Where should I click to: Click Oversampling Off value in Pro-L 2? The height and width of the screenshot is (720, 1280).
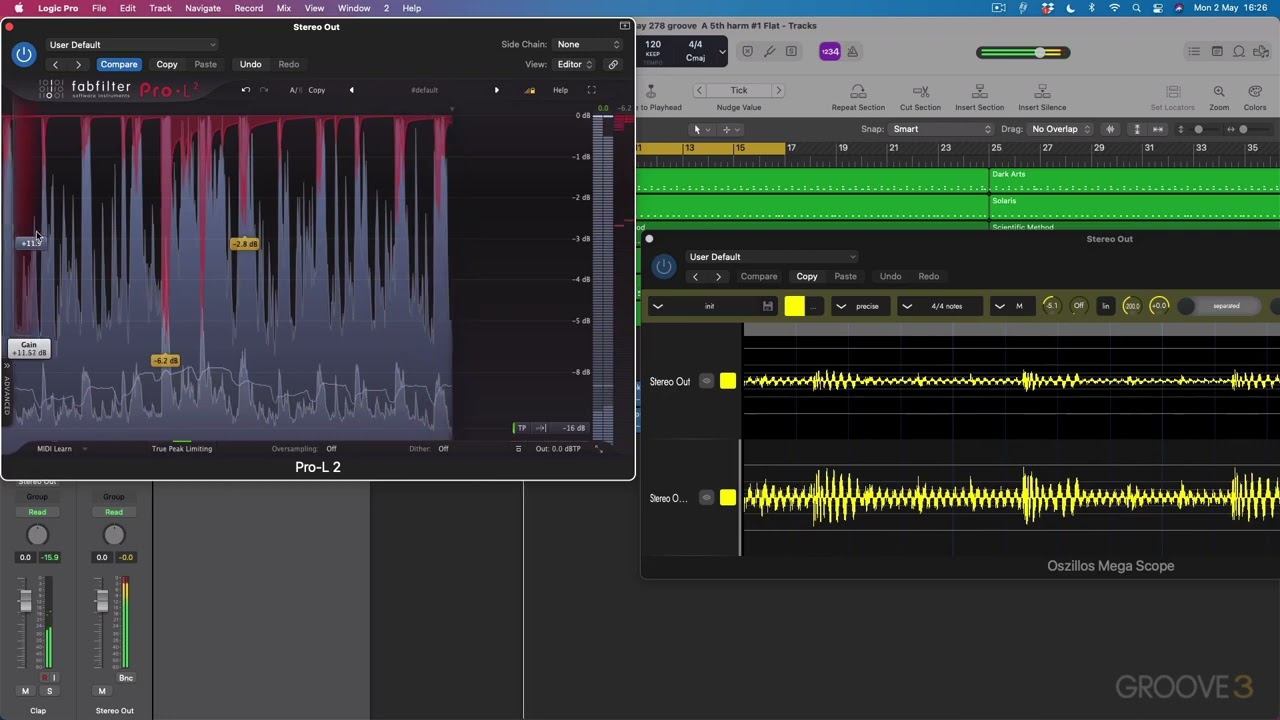click(331, 449)
